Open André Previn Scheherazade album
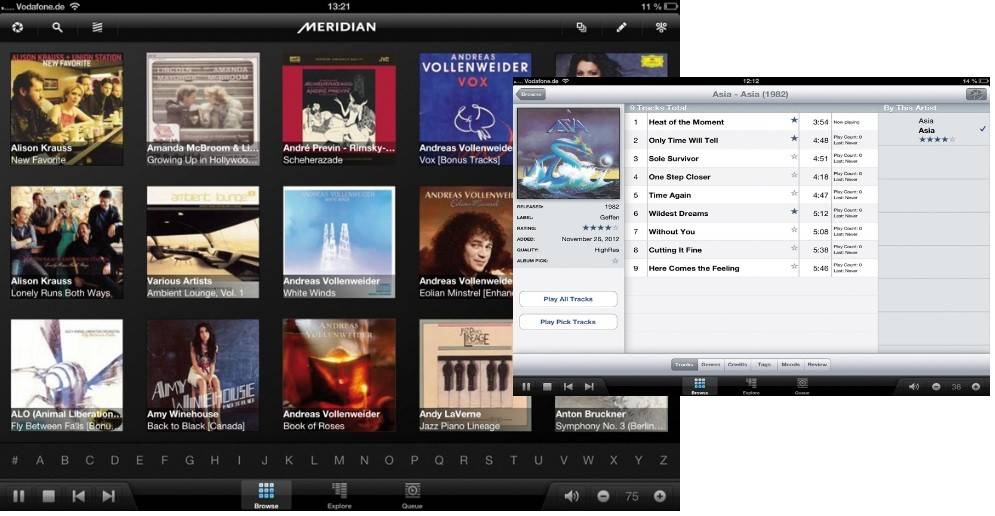The width and height of the screenshot is (995, 516). coord(339,109)
